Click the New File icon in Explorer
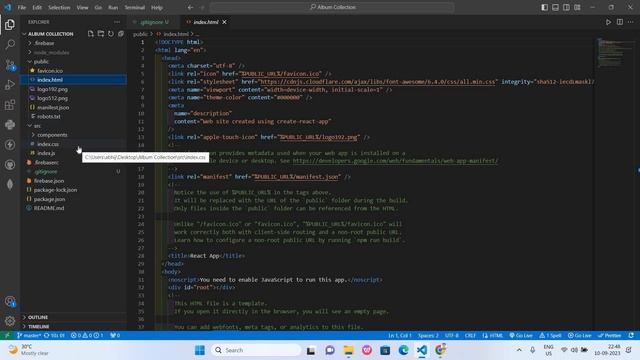This screenshot has width=640, height=360. pyautogui.click(x=91, y=34)
